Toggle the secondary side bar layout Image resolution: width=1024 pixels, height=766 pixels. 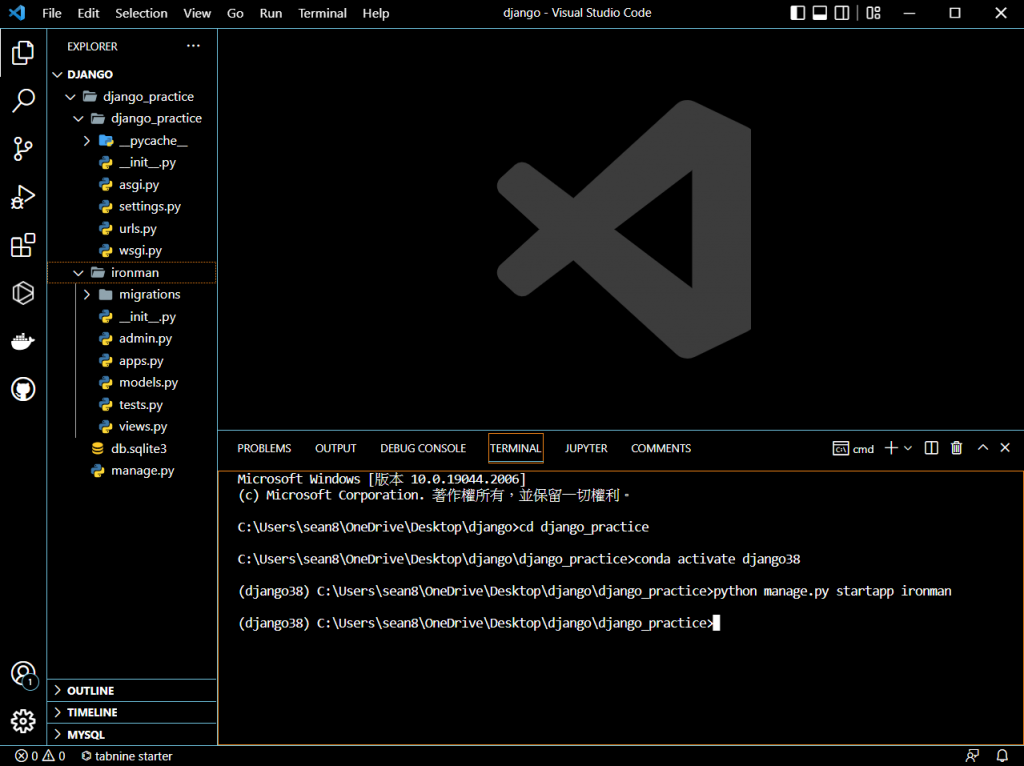pyautogui.click(x=842, y=13)
